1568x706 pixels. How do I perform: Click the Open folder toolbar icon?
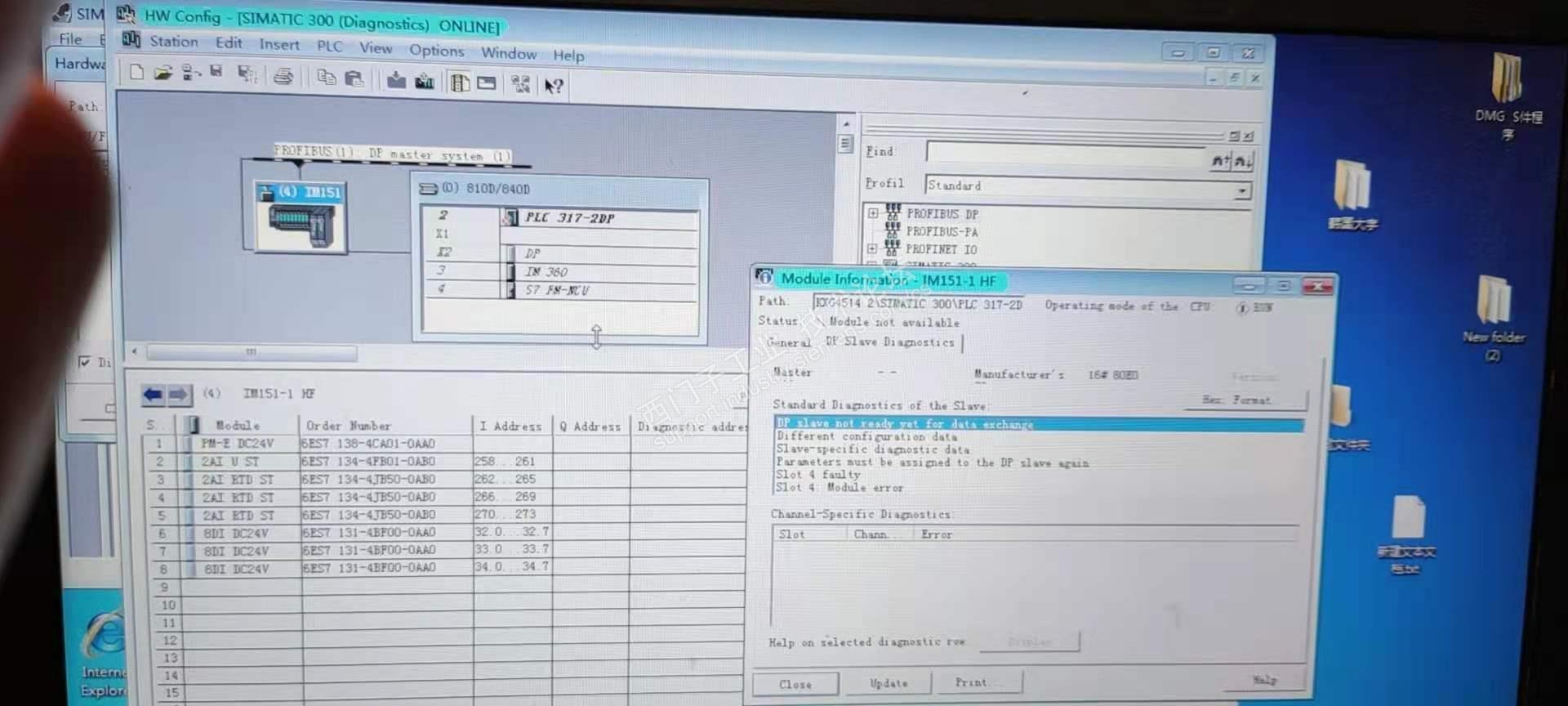[163, 73]
